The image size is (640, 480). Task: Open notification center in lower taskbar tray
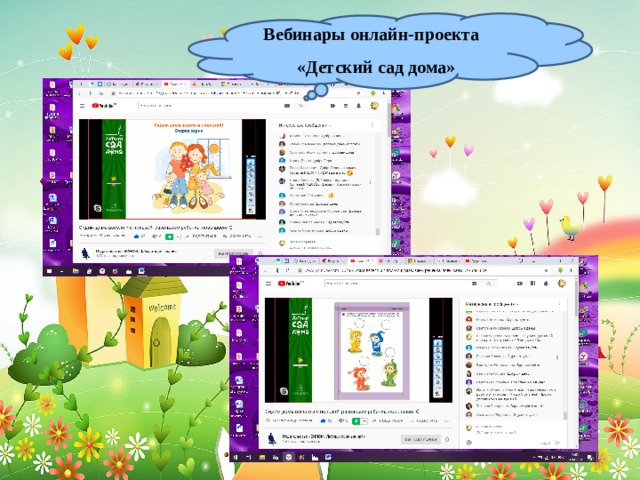590,457
